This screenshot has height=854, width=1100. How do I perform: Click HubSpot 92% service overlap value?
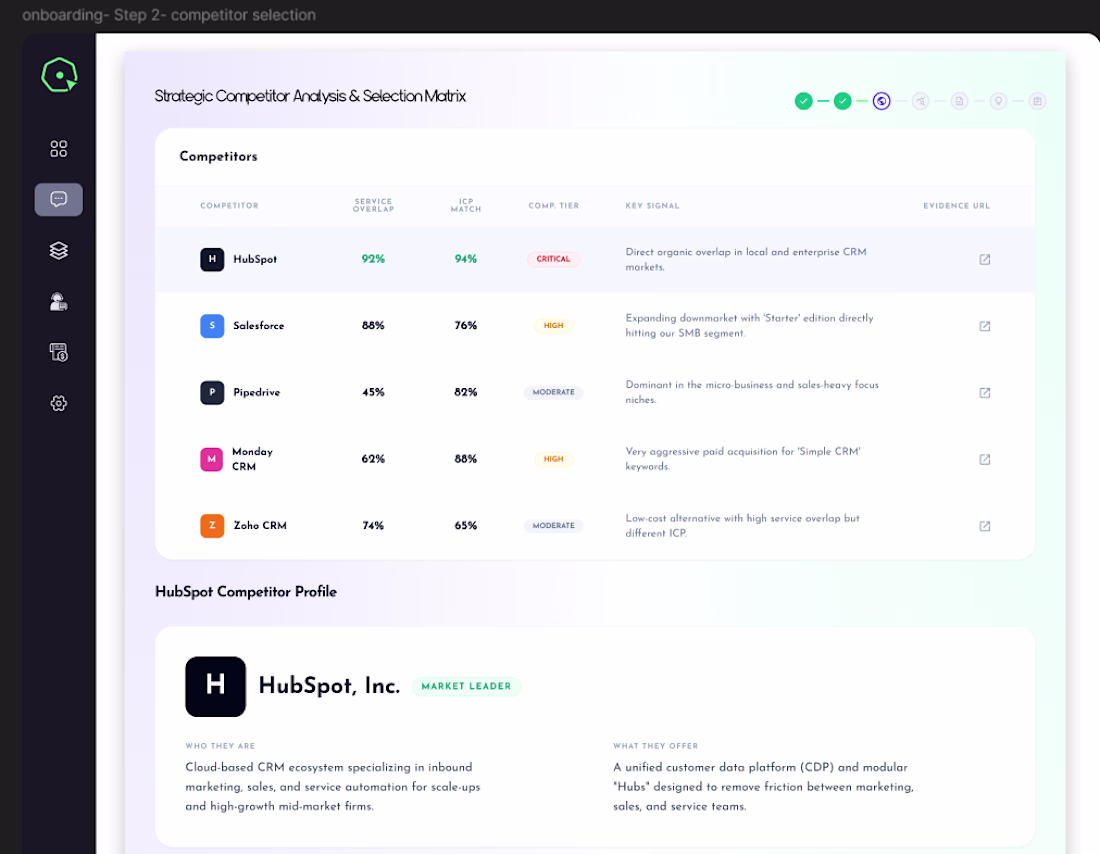coord(373,259)
